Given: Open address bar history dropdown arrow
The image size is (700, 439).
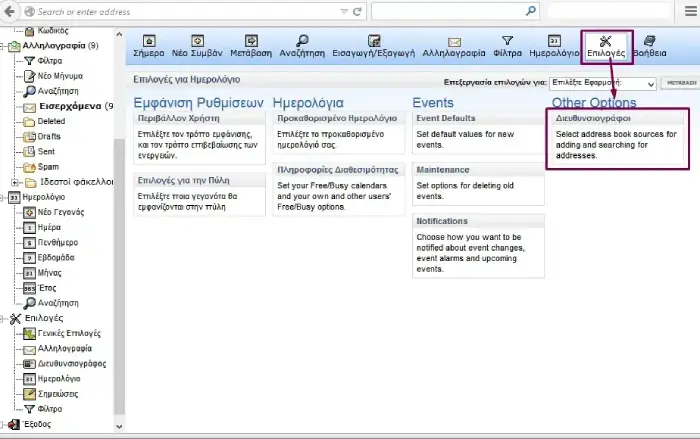Looking at the screenshot, I should [x=344, y=12].
